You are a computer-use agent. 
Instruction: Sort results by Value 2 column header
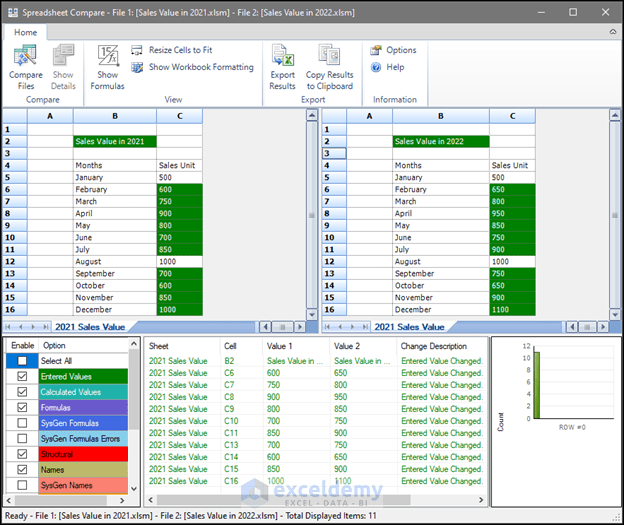[x=363, y=346]
